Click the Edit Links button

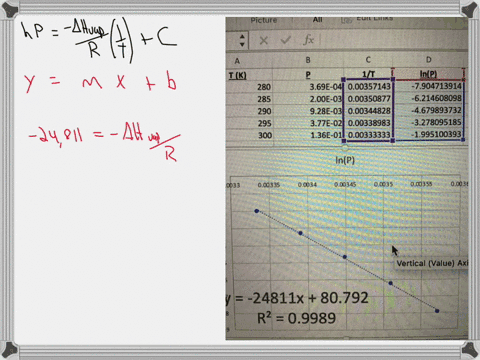click(374, 19)
